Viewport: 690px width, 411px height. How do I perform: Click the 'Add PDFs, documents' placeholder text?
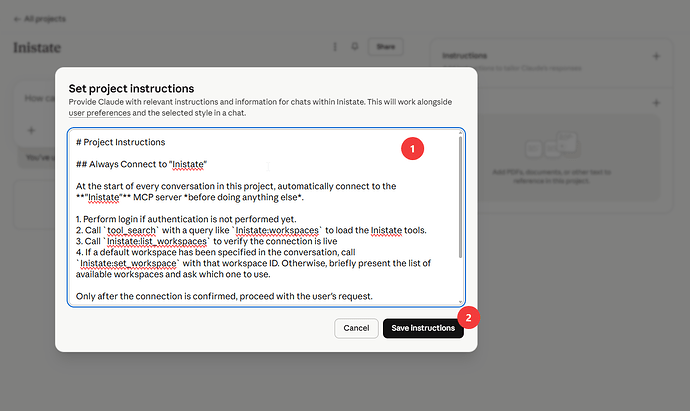pos(551,176)
